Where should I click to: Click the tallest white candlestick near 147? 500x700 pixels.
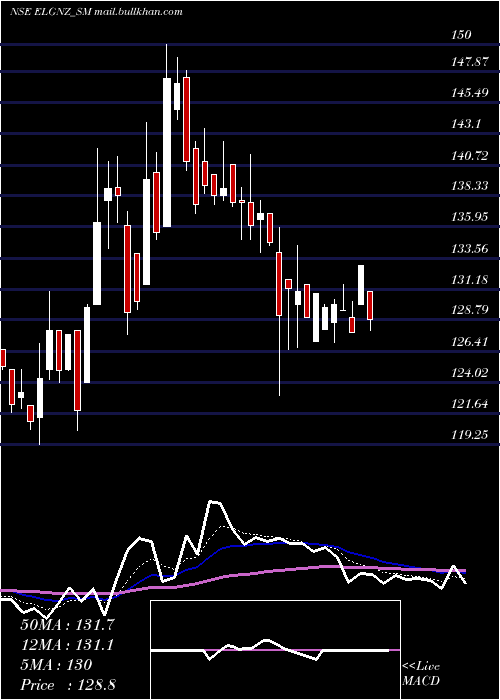[167, 152]
